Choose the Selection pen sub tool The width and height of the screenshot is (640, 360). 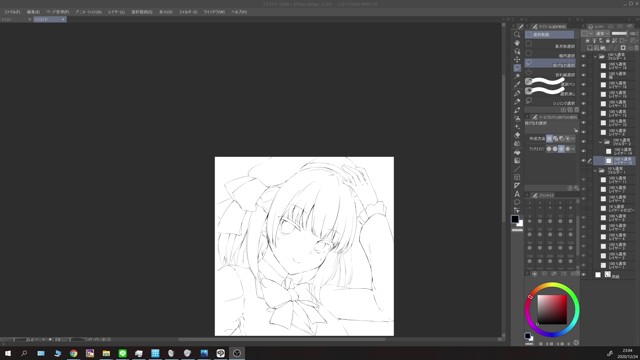pyautogui.click(x=550, y=82)
